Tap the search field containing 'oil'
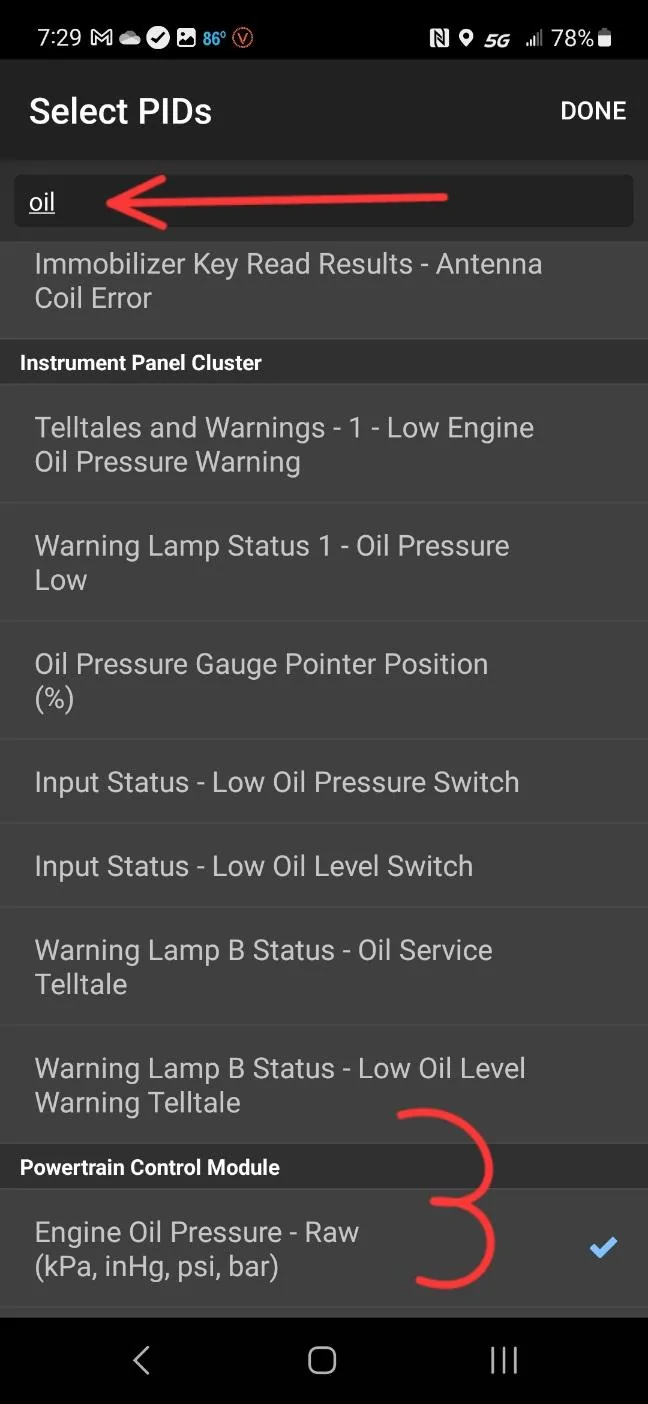The width and height of the screenshot is (648, 1404). click(324, 201)
